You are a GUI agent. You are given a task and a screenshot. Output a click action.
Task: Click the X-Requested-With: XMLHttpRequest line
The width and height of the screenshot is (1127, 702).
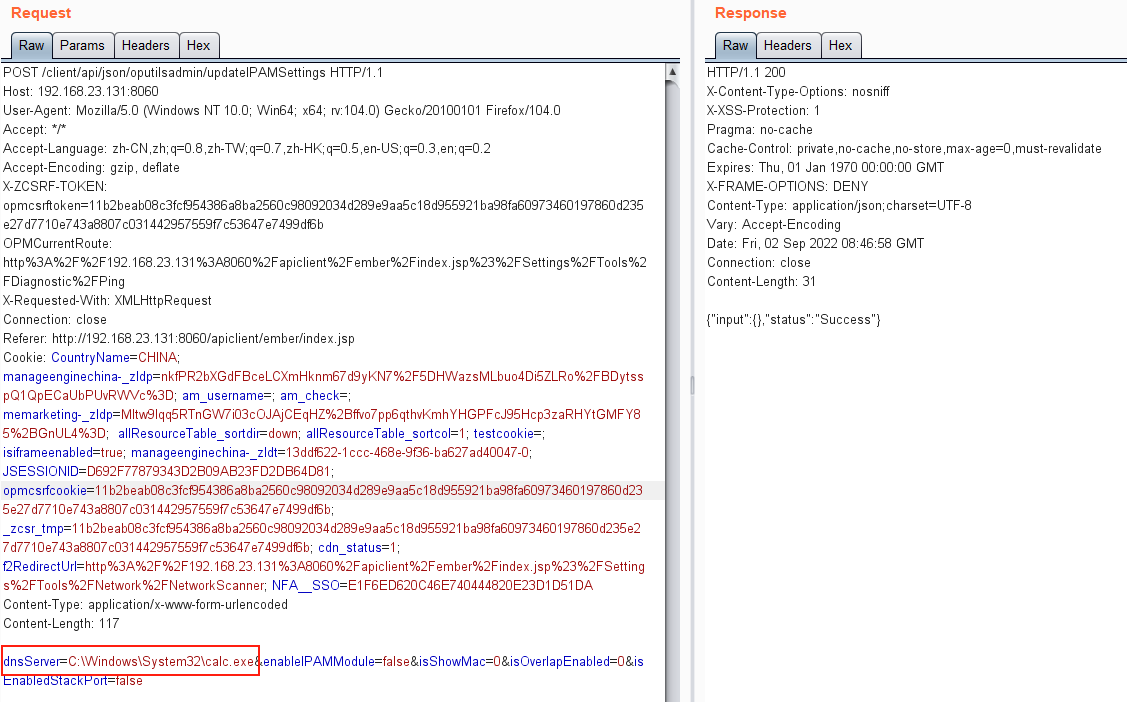pos(107,300)
